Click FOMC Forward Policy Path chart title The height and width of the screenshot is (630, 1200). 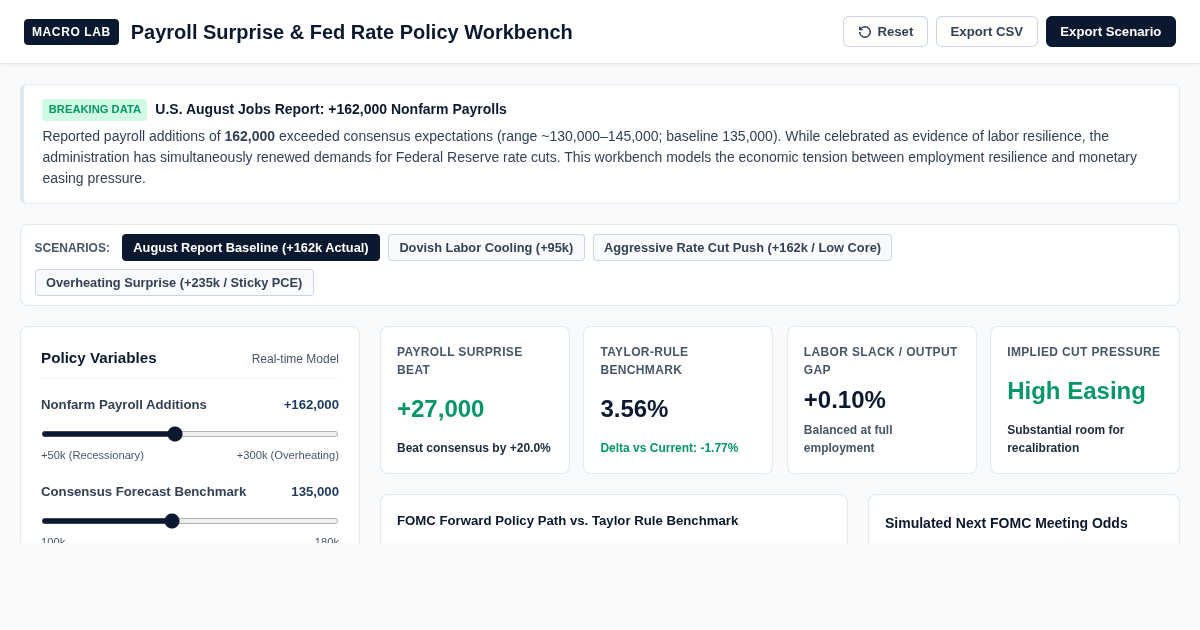point(567,521)
